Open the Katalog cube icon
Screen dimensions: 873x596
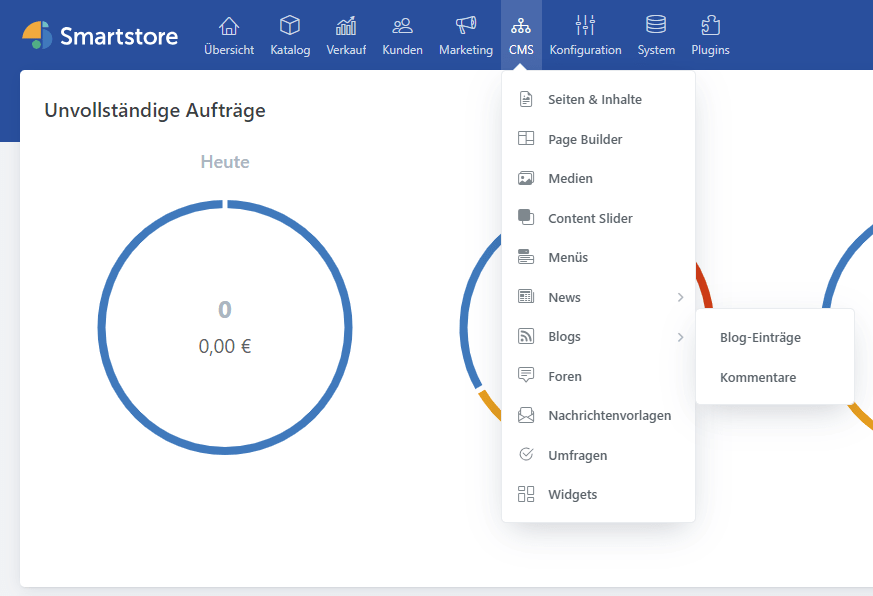click(x=290, y=26)
